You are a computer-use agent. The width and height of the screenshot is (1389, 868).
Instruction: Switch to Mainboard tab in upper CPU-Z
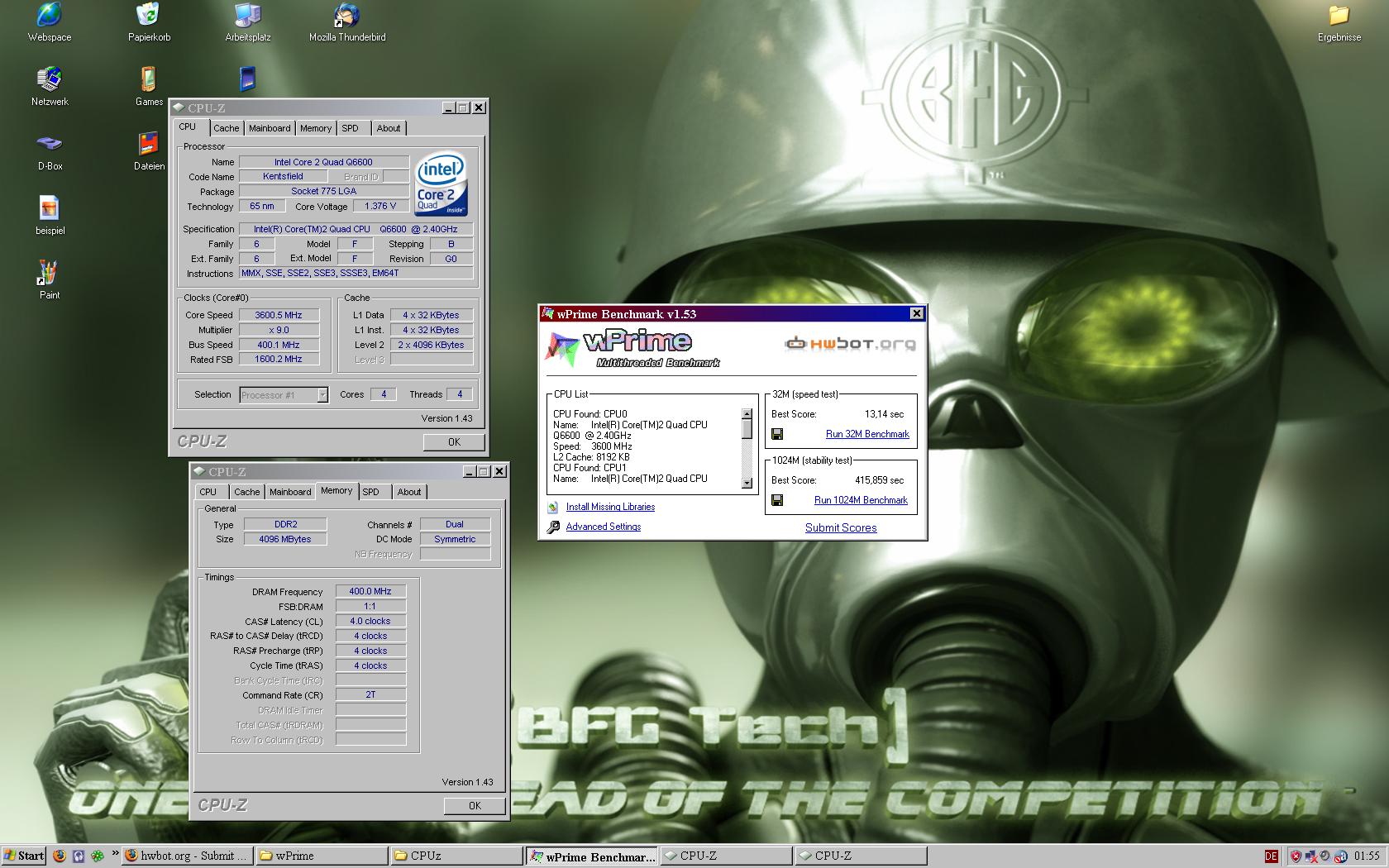(x=270, y=128)
